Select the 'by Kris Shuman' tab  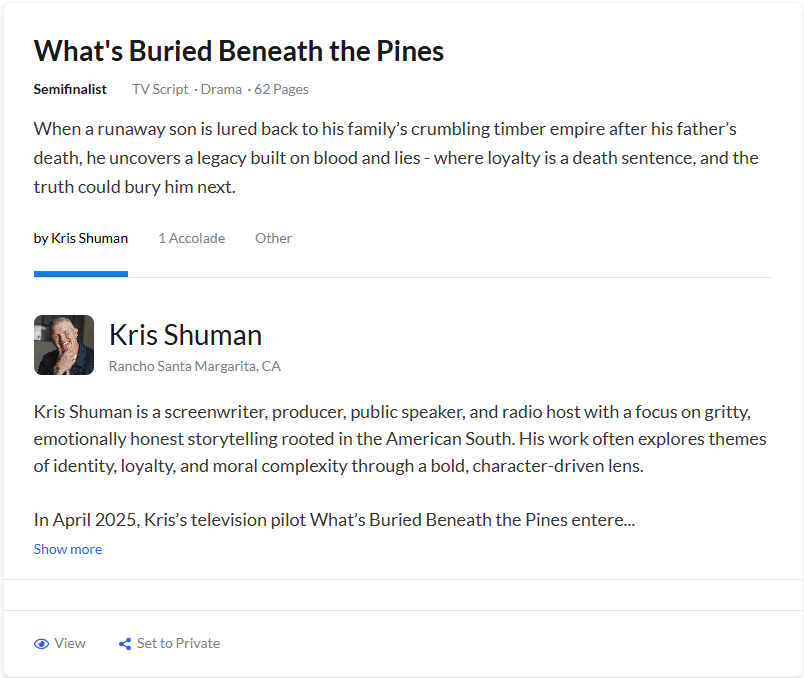81,238
